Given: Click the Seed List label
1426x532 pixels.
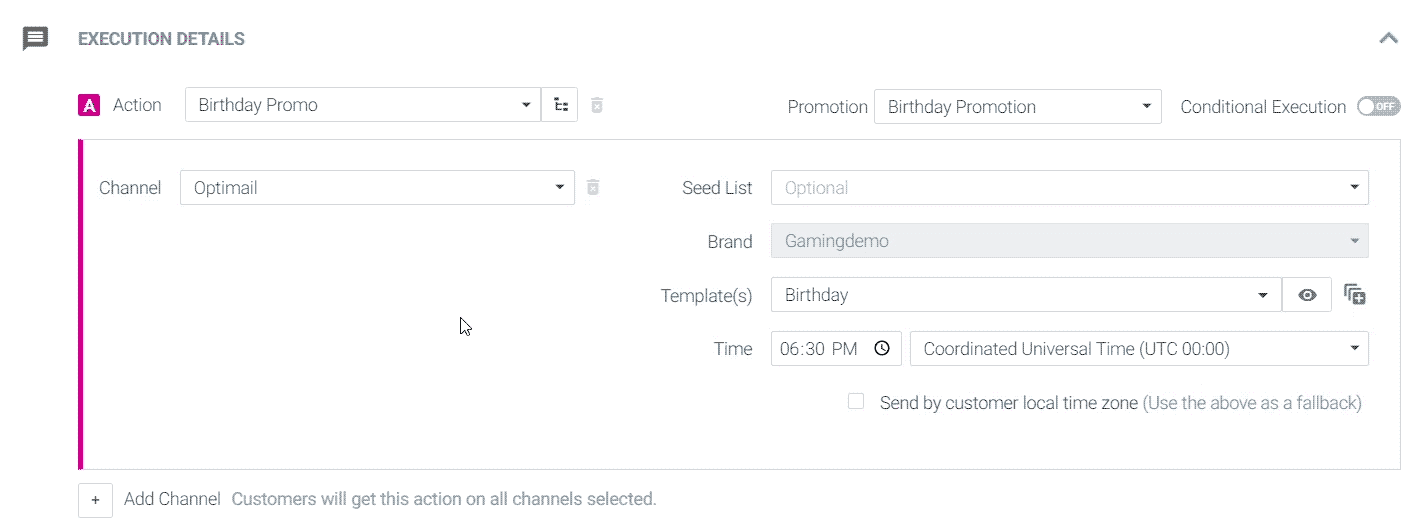Looking at the screenshot, I should pos(717,188).
